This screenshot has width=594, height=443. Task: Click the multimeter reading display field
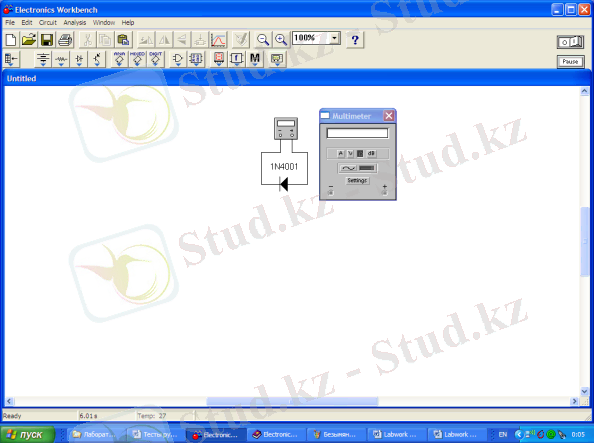pyautogui.click(x=357, y=133)
